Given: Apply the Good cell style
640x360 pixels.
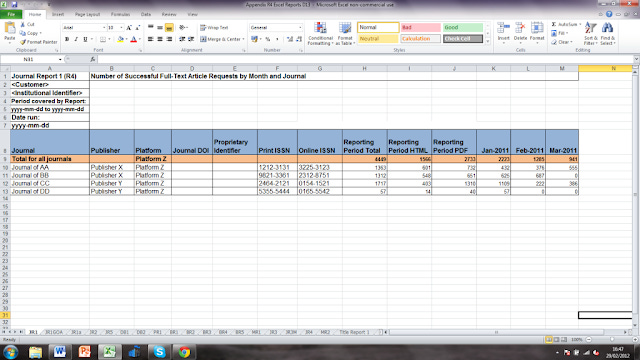Looking at the screenshot, I should point(463,27).
